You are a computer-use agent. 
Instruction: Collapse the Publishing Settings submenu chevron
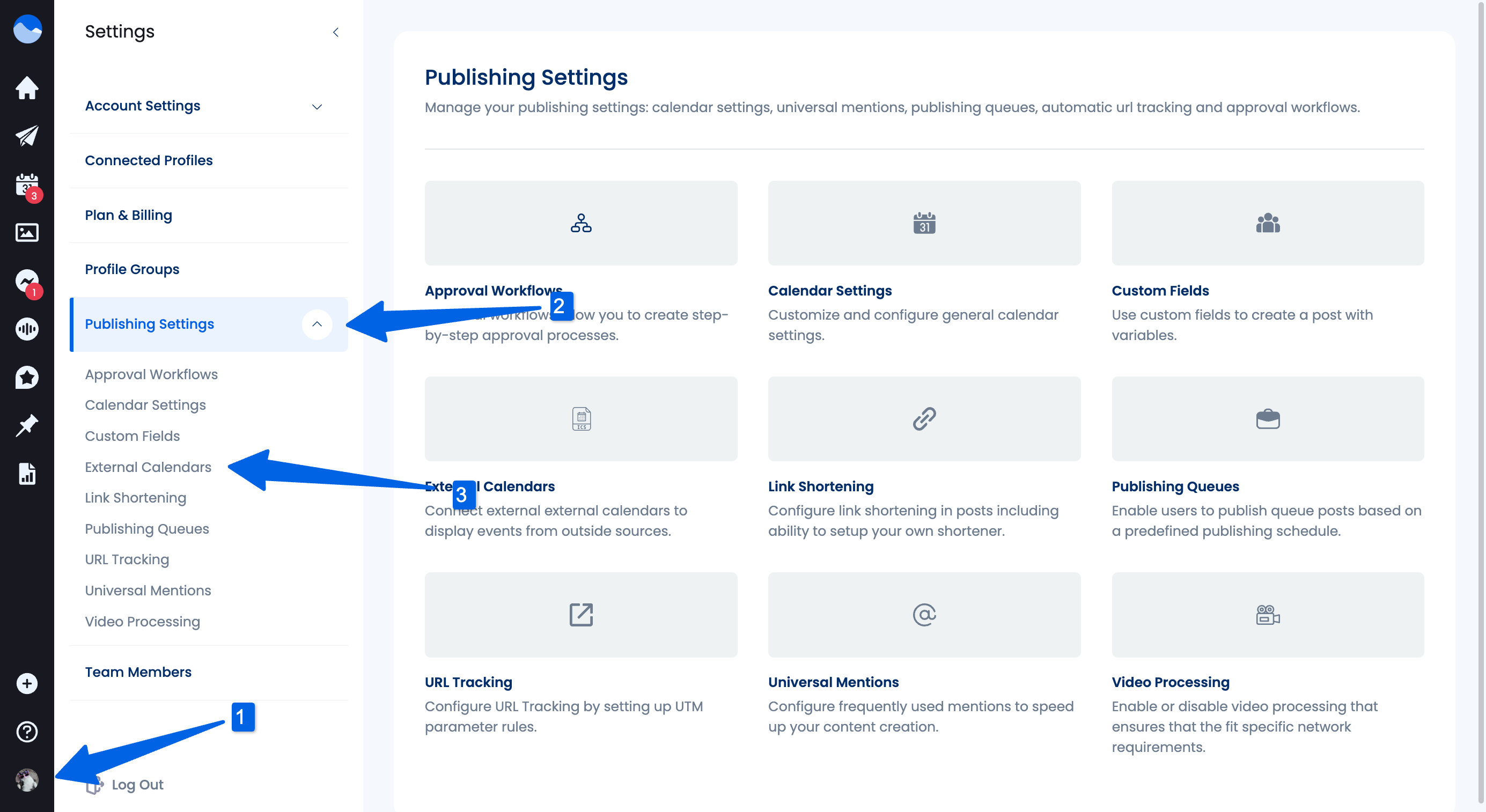click(x=317, y=324)
